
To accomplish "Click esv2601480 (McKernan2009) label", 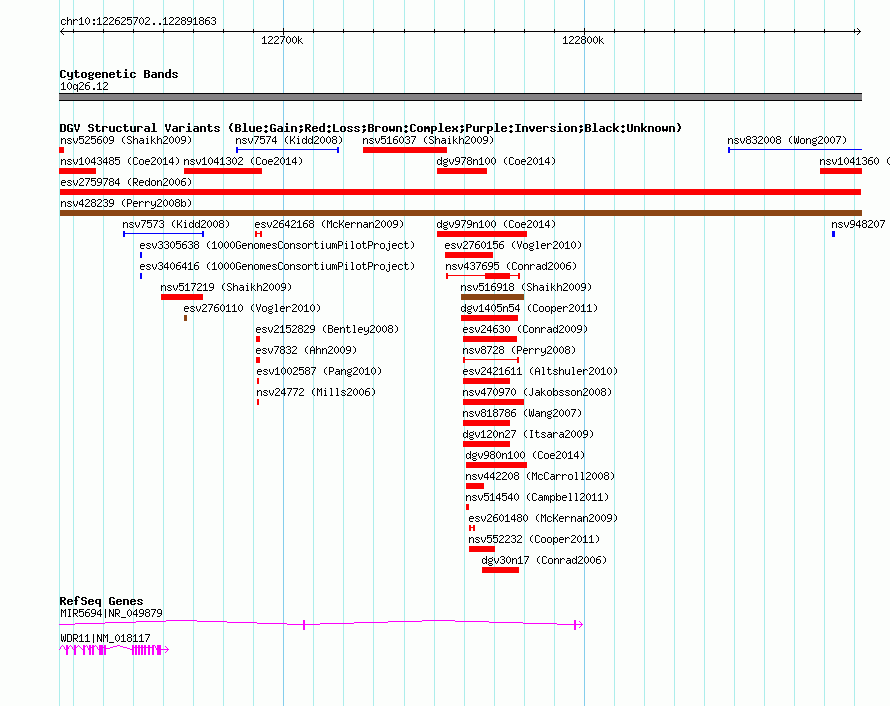I will click(x=543, y=518).
